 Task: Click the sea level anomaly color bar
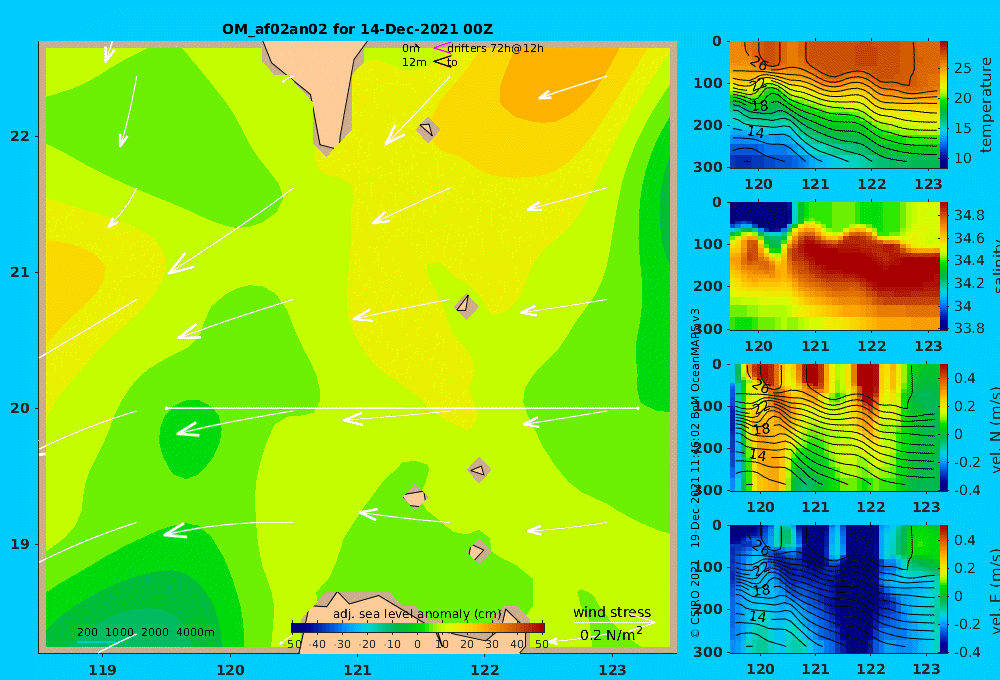(418, 628)
